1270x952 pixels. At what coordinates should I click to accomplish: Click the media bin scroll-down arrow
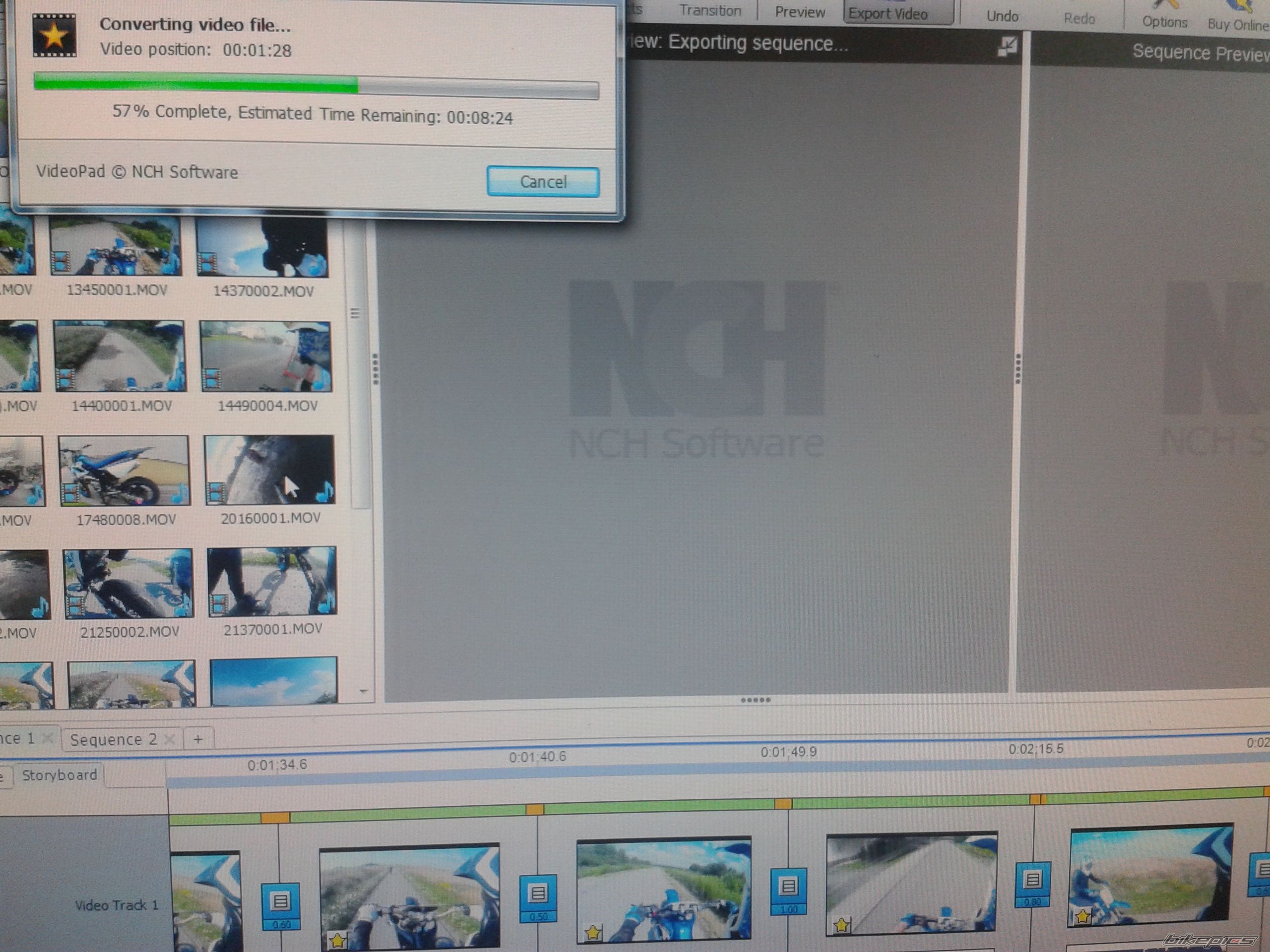pyautogui.click(x=363, y=692)
